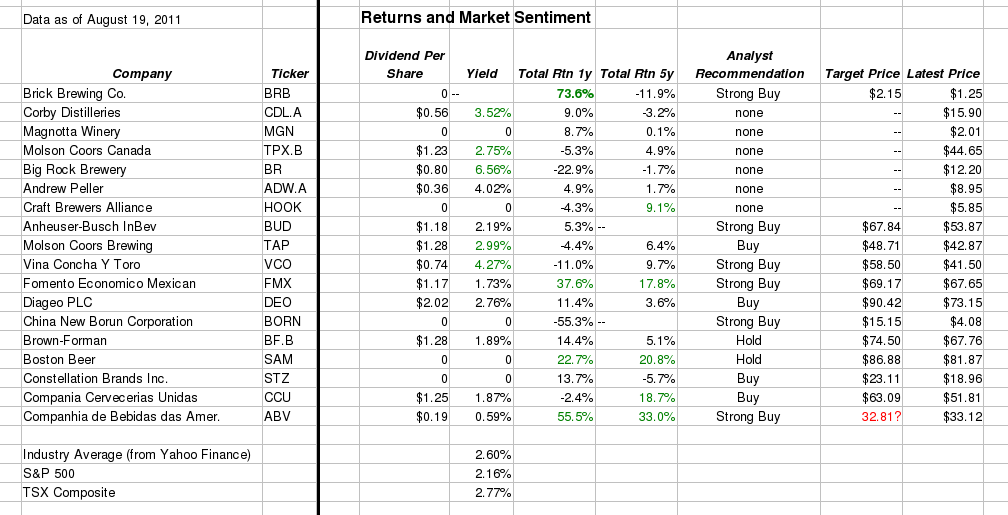This screenshot has height=515, width=1008.
Task: Select the S&P 500 label cell
Action: (x=48, y=473)
